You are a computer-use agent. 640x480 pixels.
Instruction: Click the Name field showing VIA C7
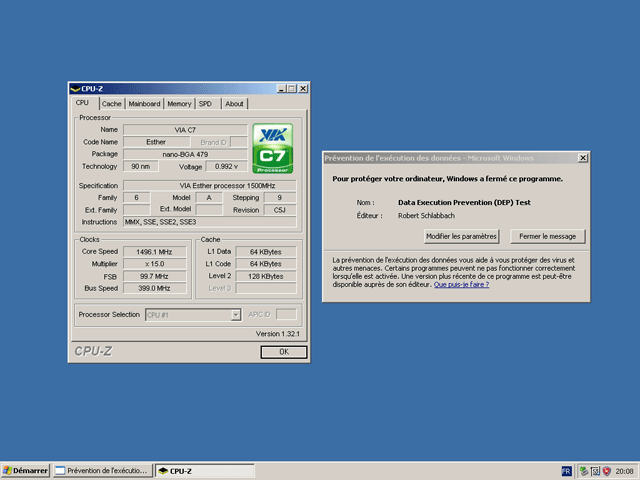[x=185, y=130]
